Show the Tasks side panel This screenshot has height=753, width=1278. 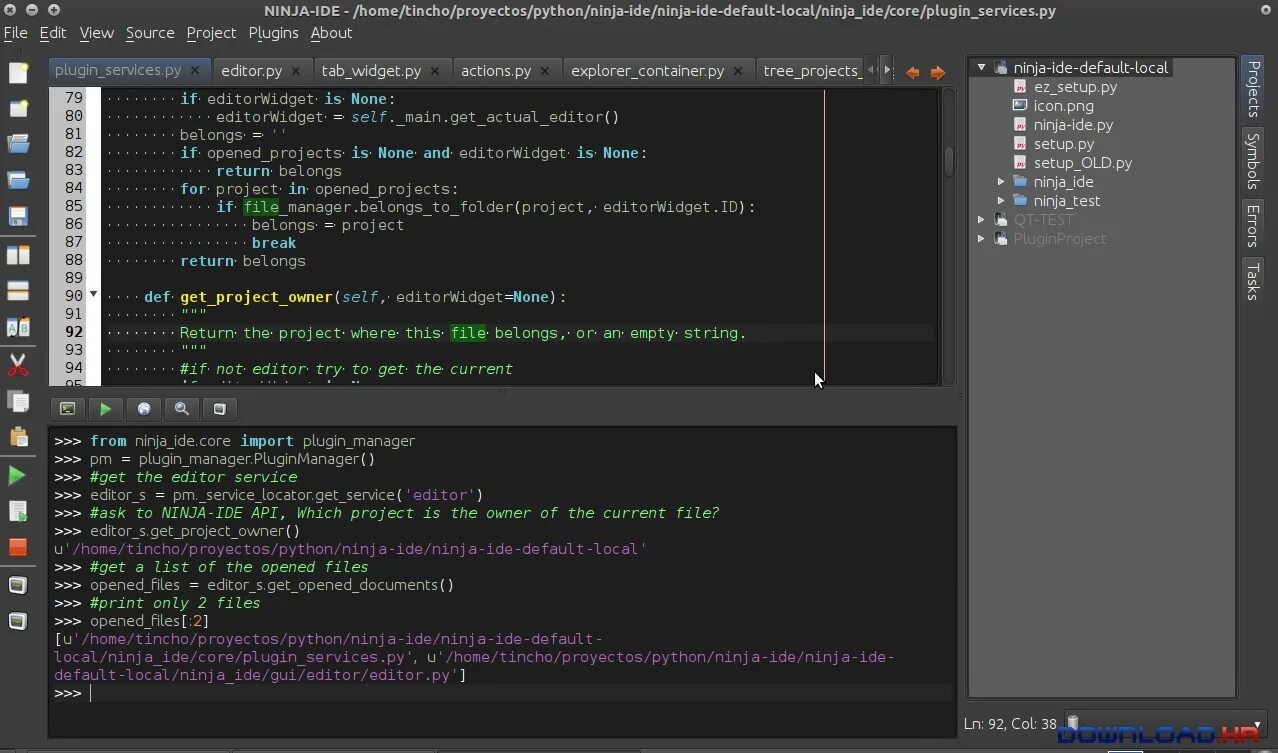[x=1252, y=281]
